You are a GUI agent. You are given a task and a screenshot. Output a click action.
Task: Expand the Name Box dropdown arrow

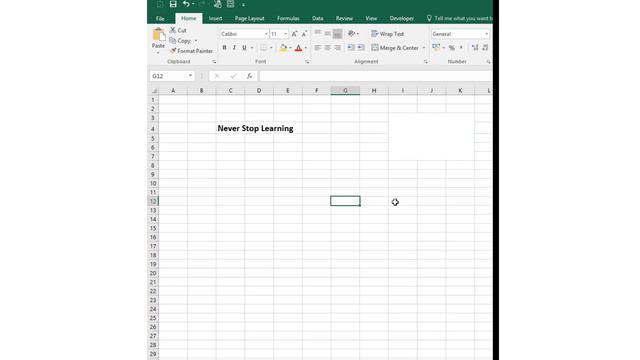pos(190,76)
